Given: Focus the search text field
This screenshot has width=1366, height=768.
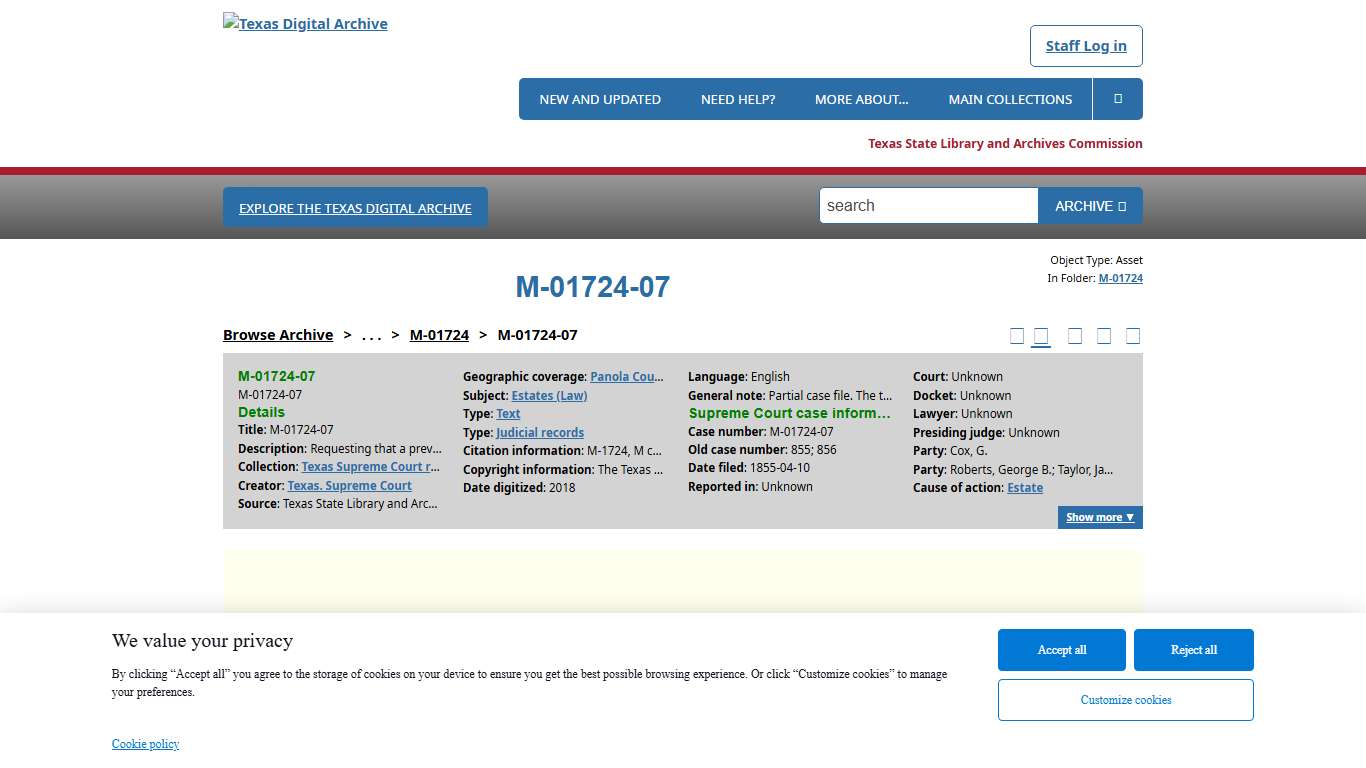Looking at the screenshot, I should click(928, 206).
